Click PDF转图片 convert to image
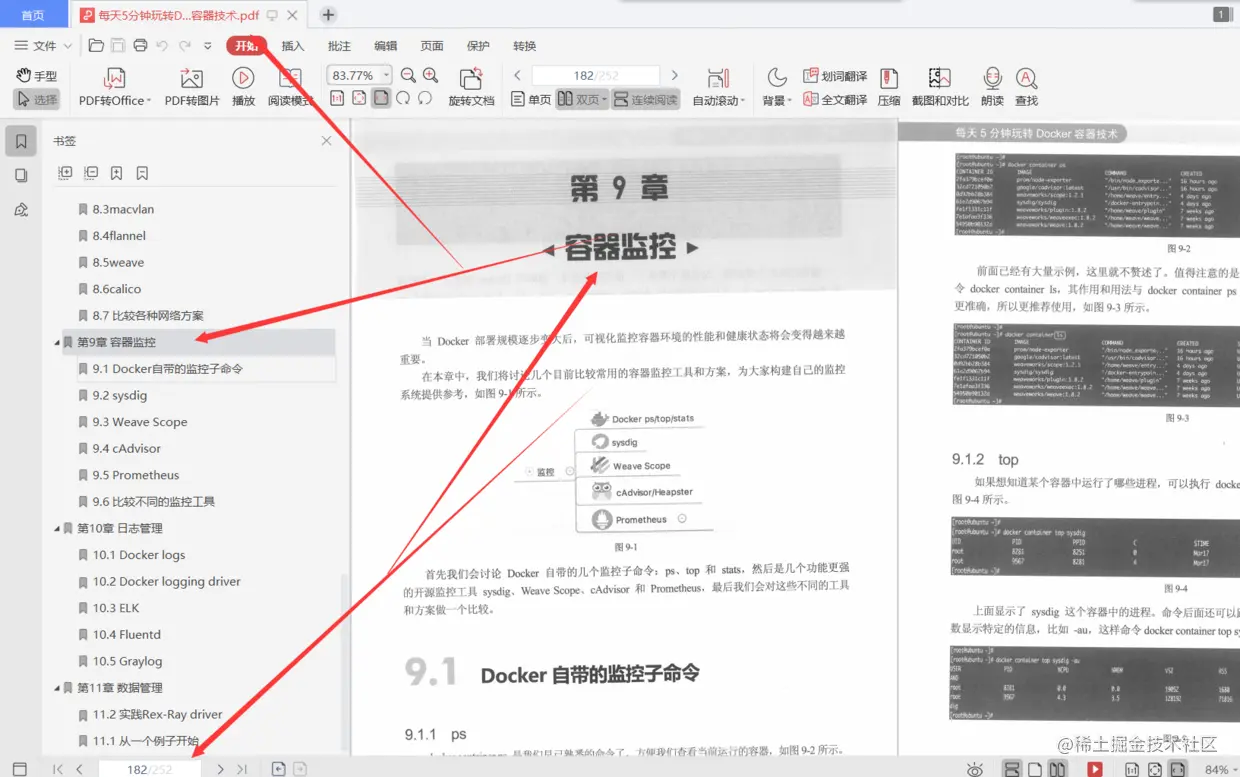 pos(192,88)
